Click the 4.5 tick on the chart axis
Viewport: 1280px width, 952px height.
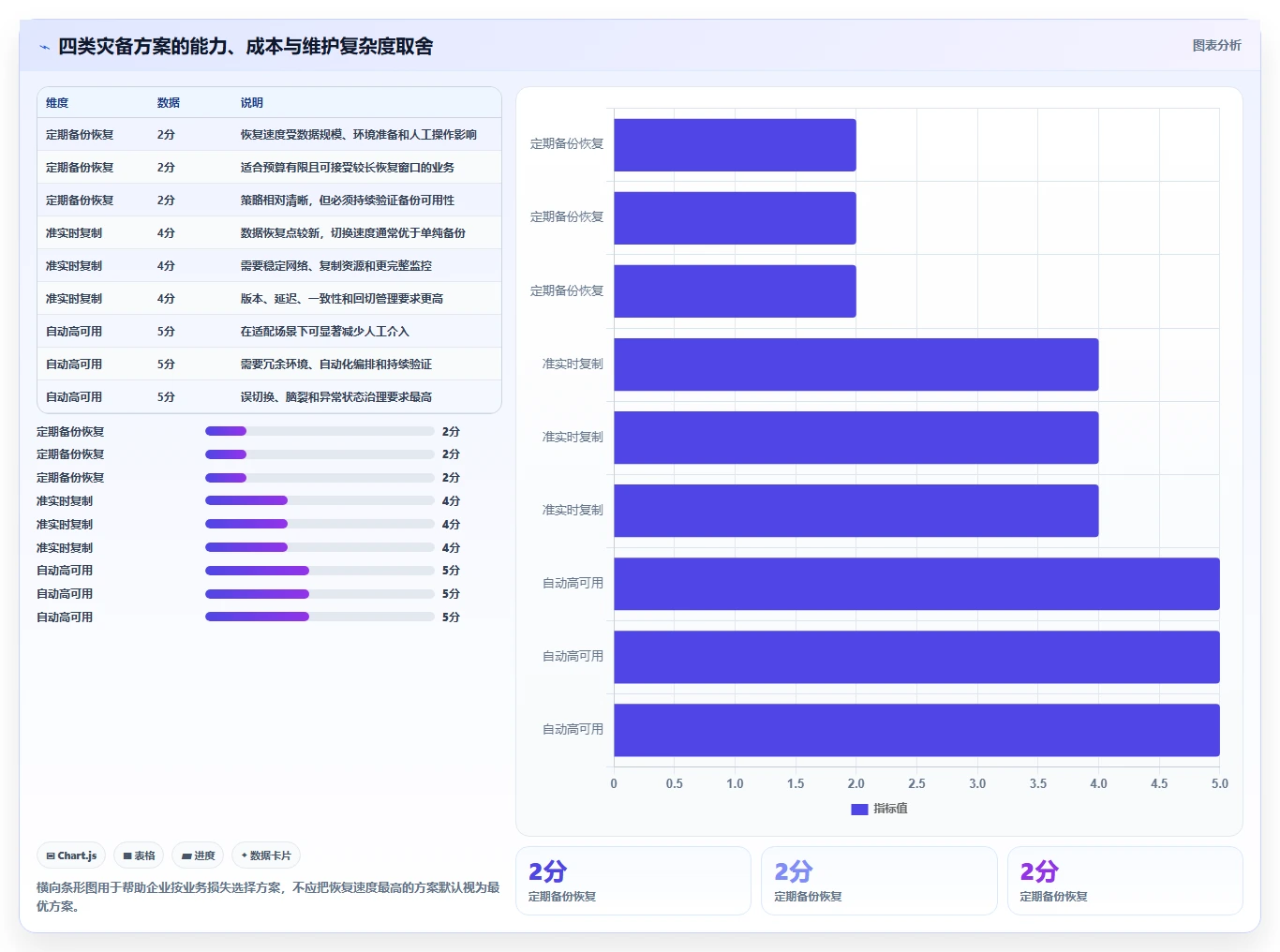tap(1159, 783)
